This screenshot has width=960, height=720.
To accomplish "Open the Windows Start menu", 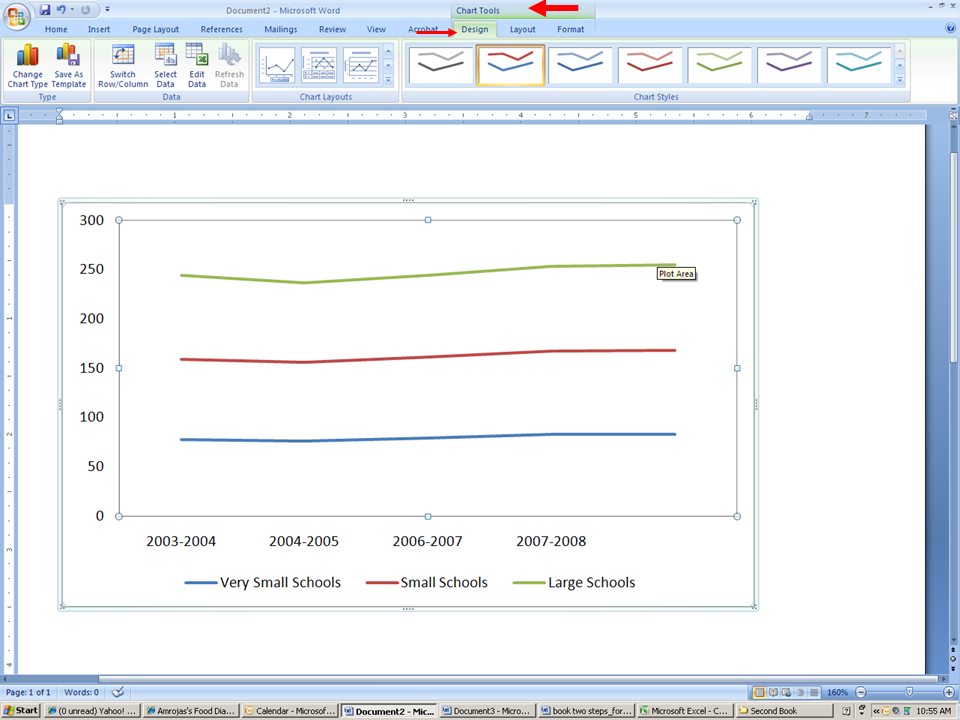I will pyautogui.click(x=21, y=710).
